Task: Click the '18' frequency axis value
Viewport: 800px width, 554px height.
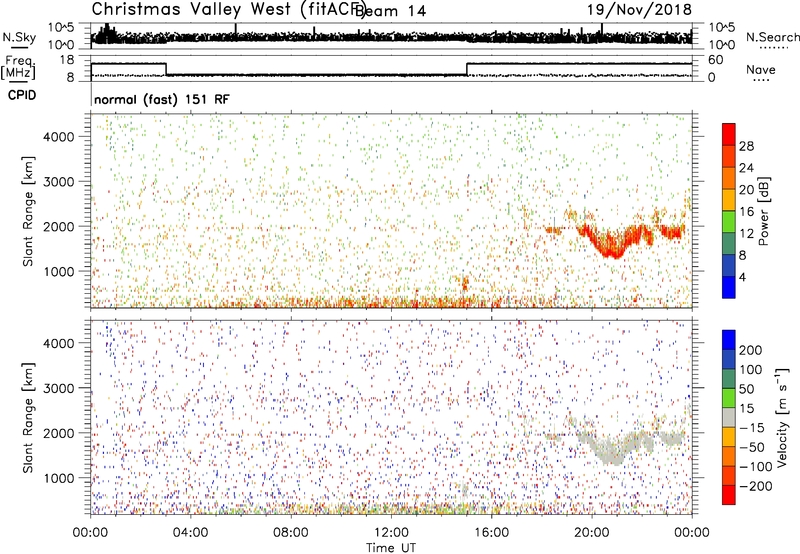Action: (66, 60)
